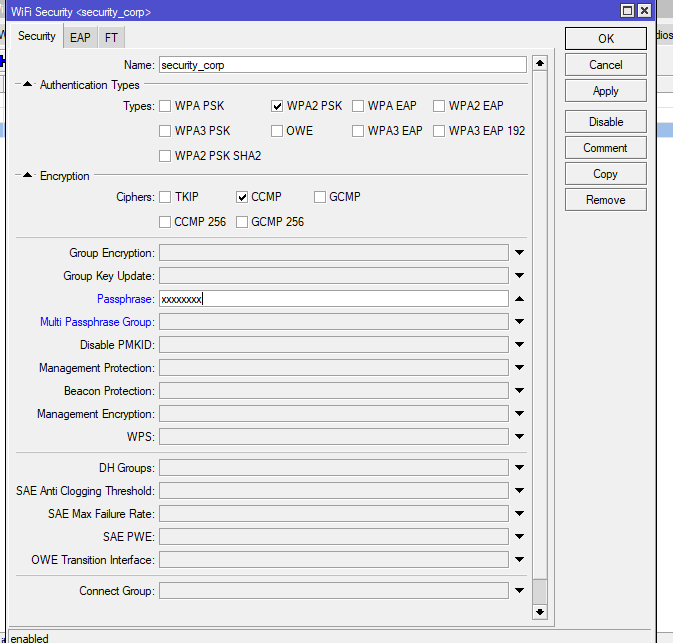
Task: Click the Cancel button
Action: click(606, 65)
